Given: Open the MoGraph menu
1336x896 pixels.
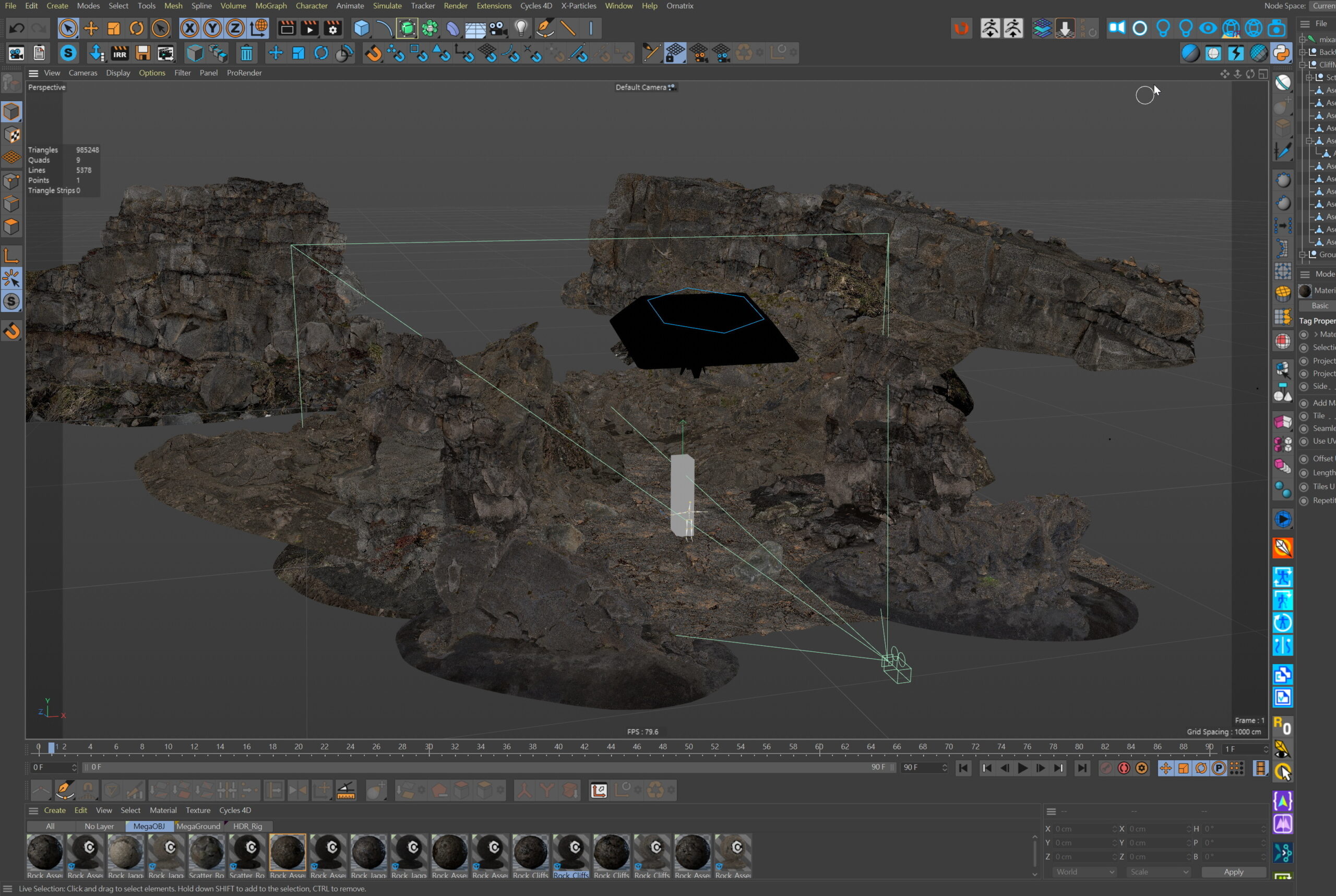Looking at the screenshot, I should 271,6.
